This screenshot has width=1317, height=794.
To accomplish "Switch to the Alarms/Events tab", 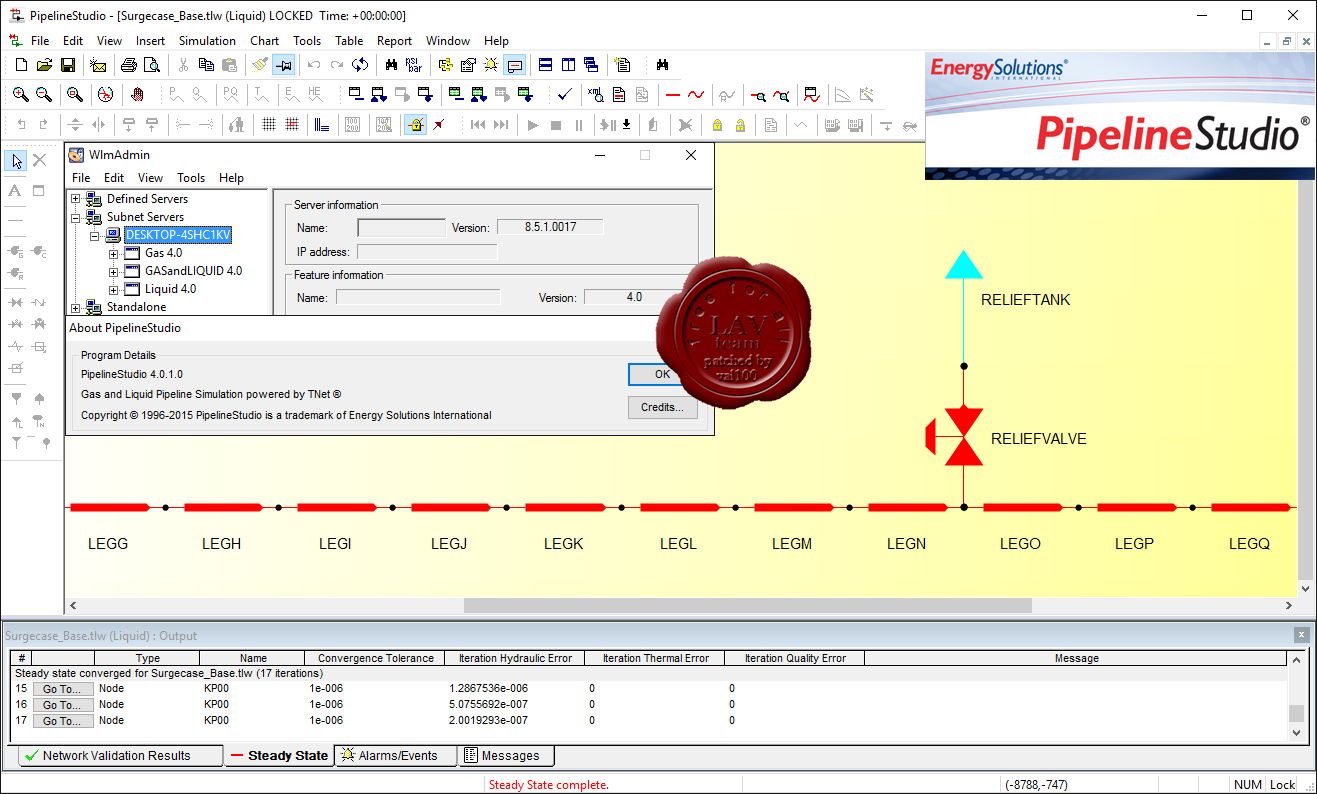I will coord(395,756).
